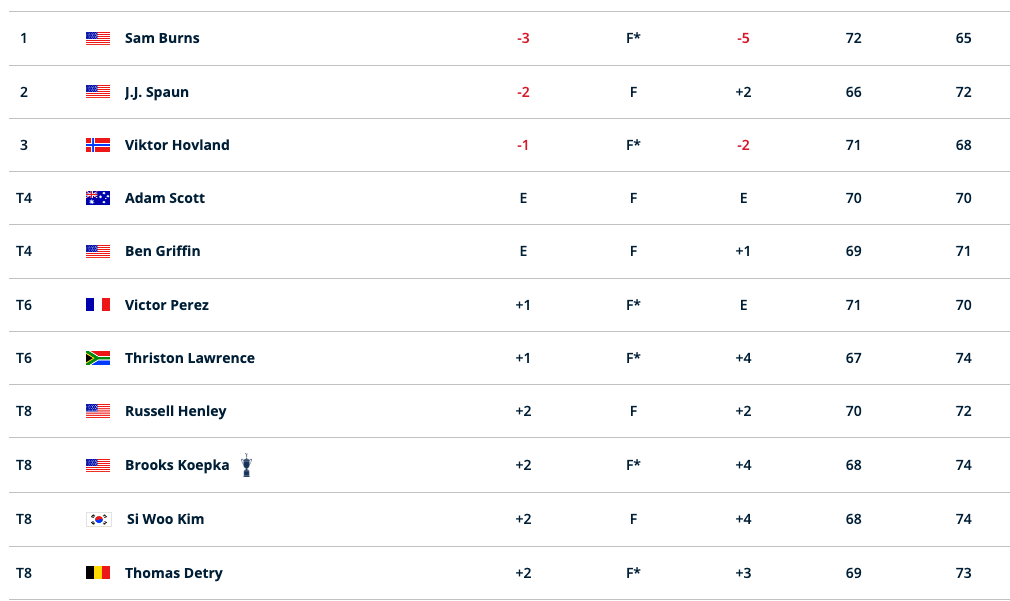Open J.J. Spaun player name
The height and width of the screenshot is (601, 1010).
(x=157, y=92)
